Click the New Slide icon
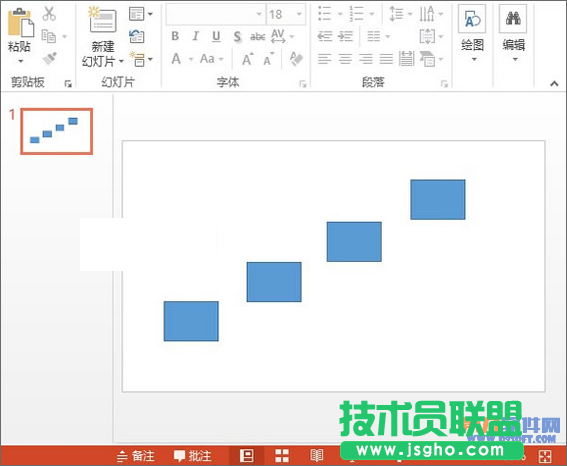 pos(103,20)
